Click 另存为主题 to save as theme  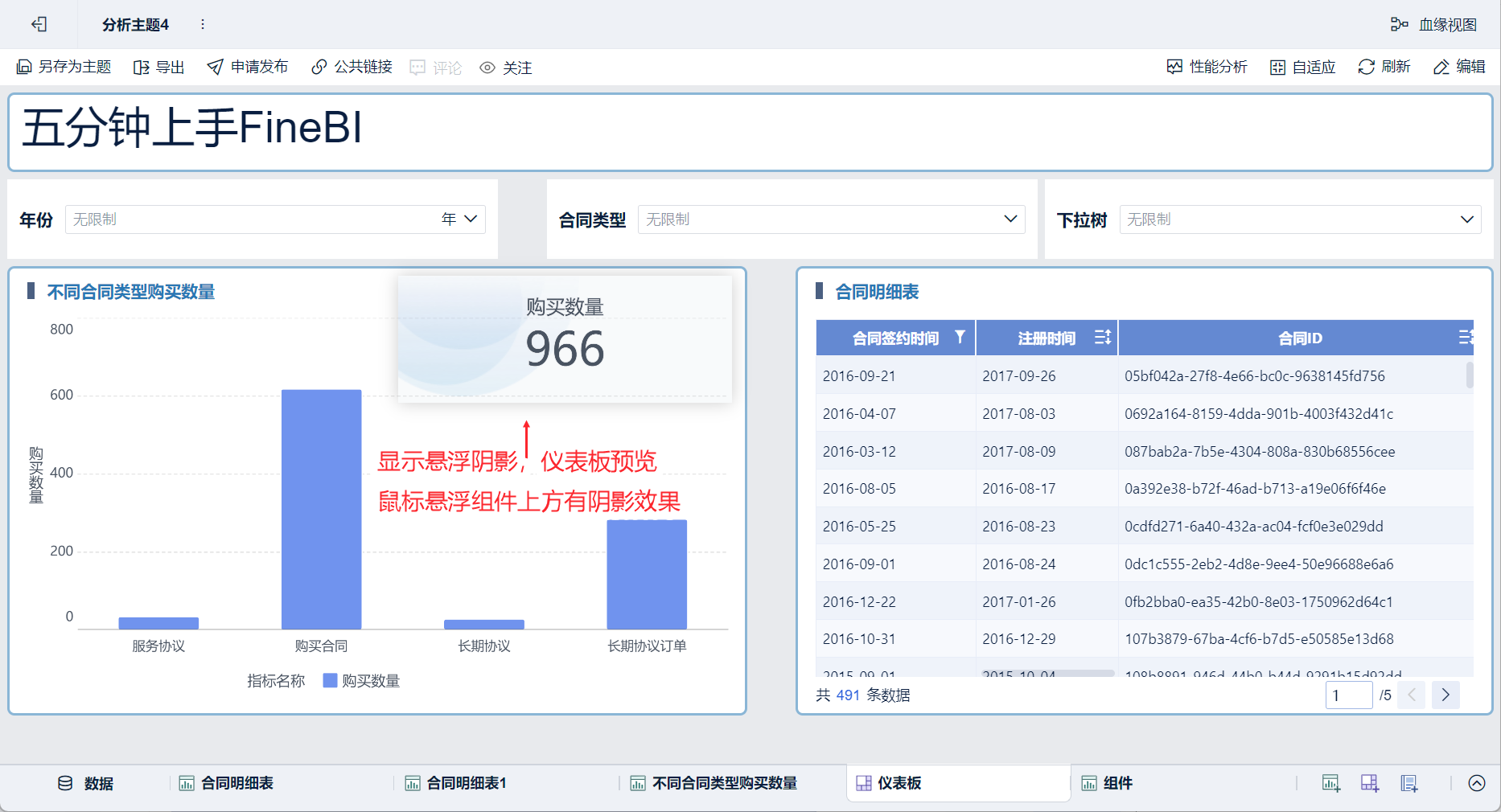[64, 67]
